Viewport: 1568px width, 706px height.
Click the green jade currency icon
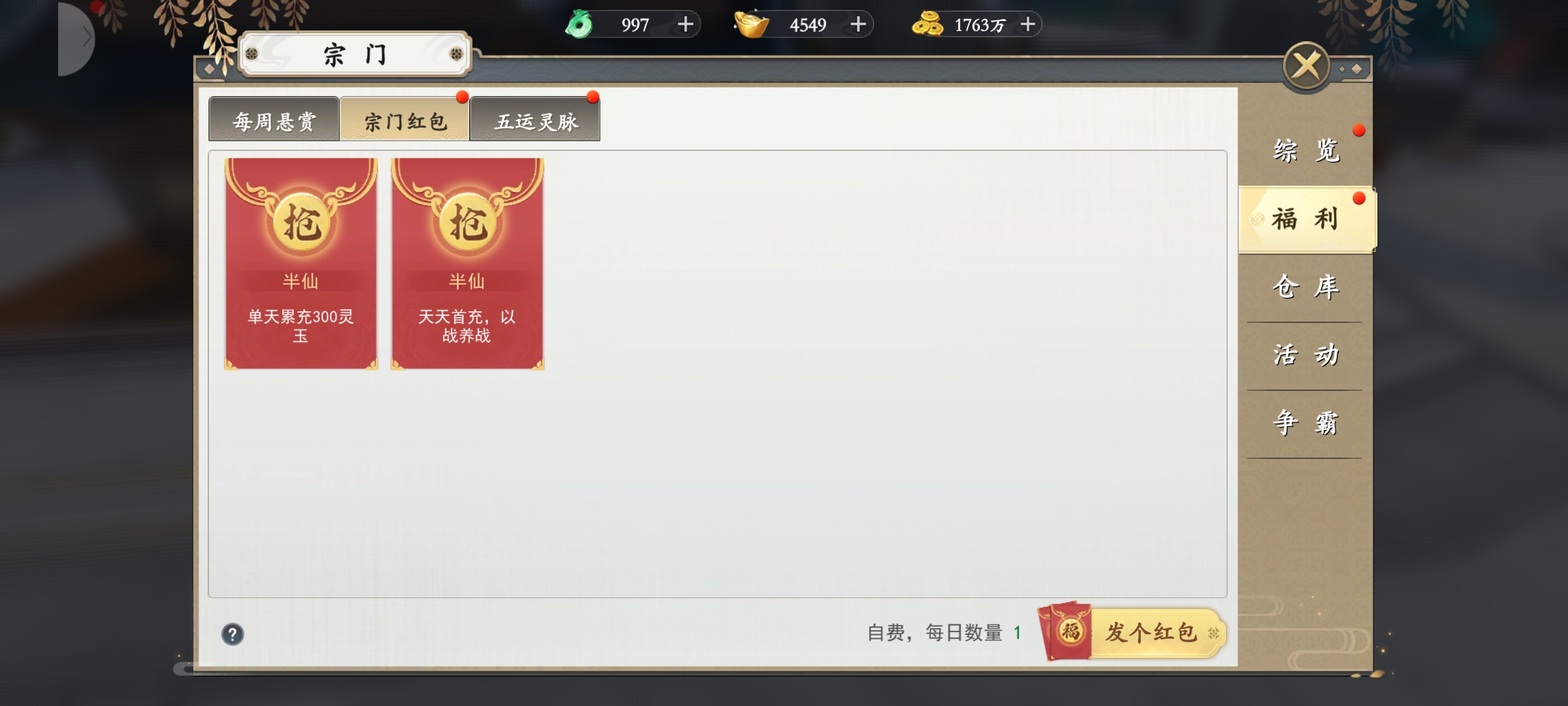pyautogui.click(x=579, y=24)
